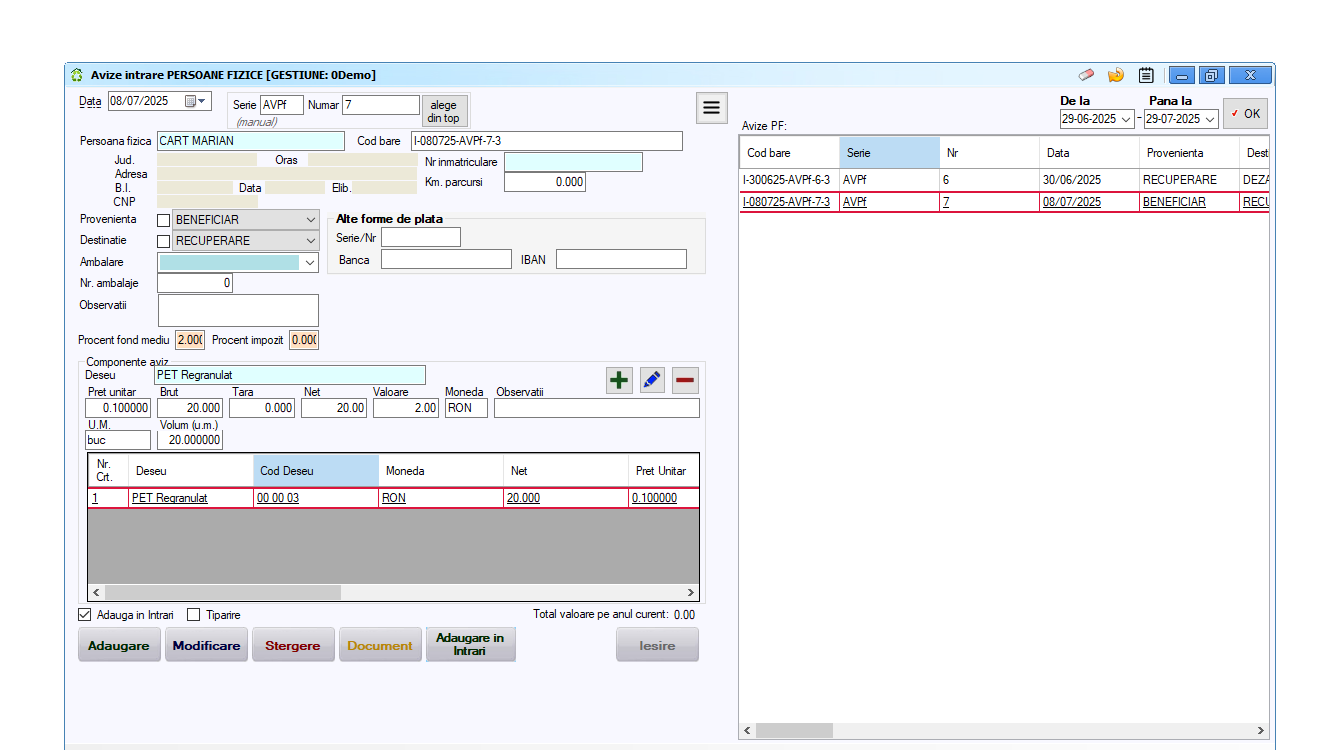This screenshot has height=750, width=1333.
Task: Click the alege din top button
Action: point(444,111)
